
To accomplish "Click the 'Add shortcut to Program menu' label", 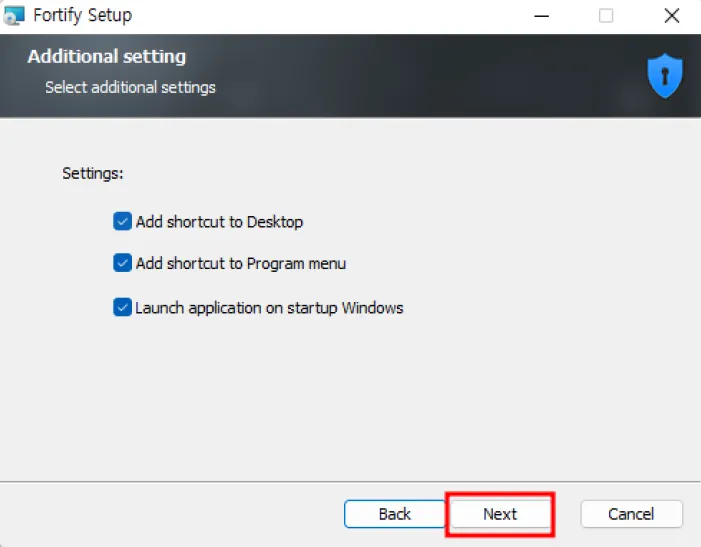I will 240,264.
